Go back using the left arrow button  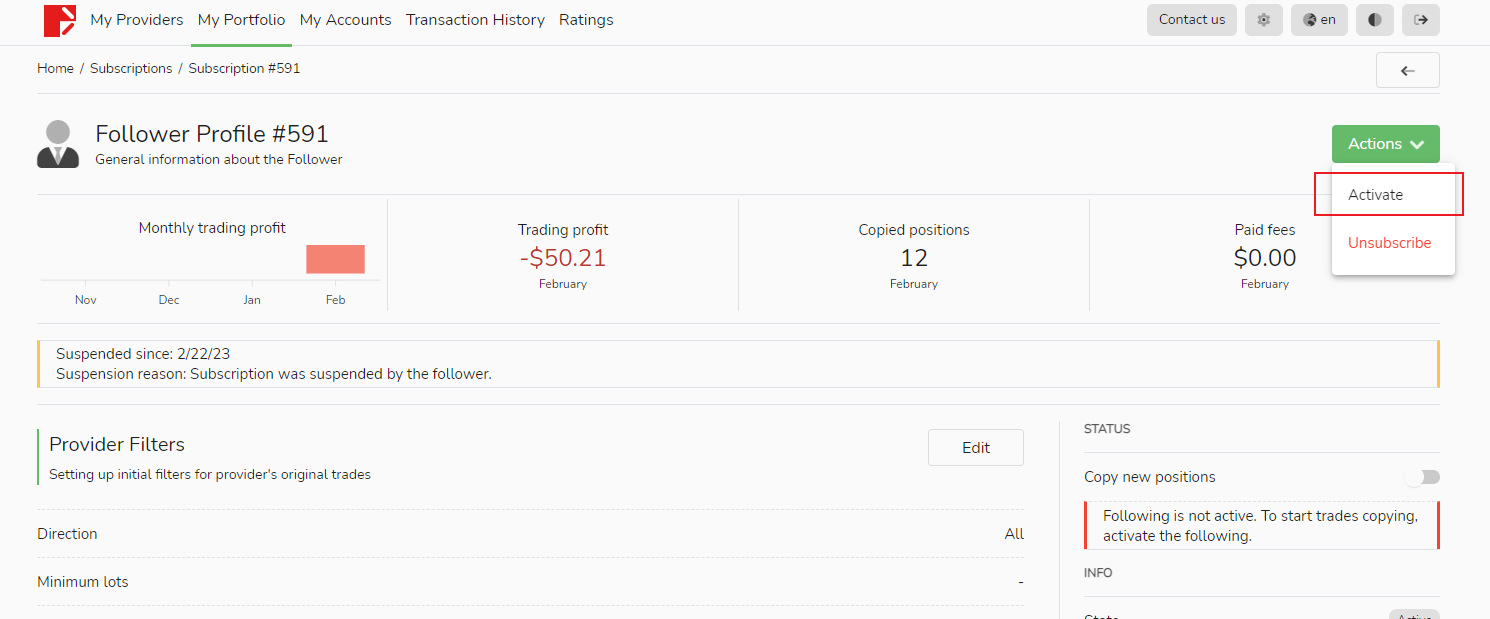pyautogui.click(x=1407, y=71)
